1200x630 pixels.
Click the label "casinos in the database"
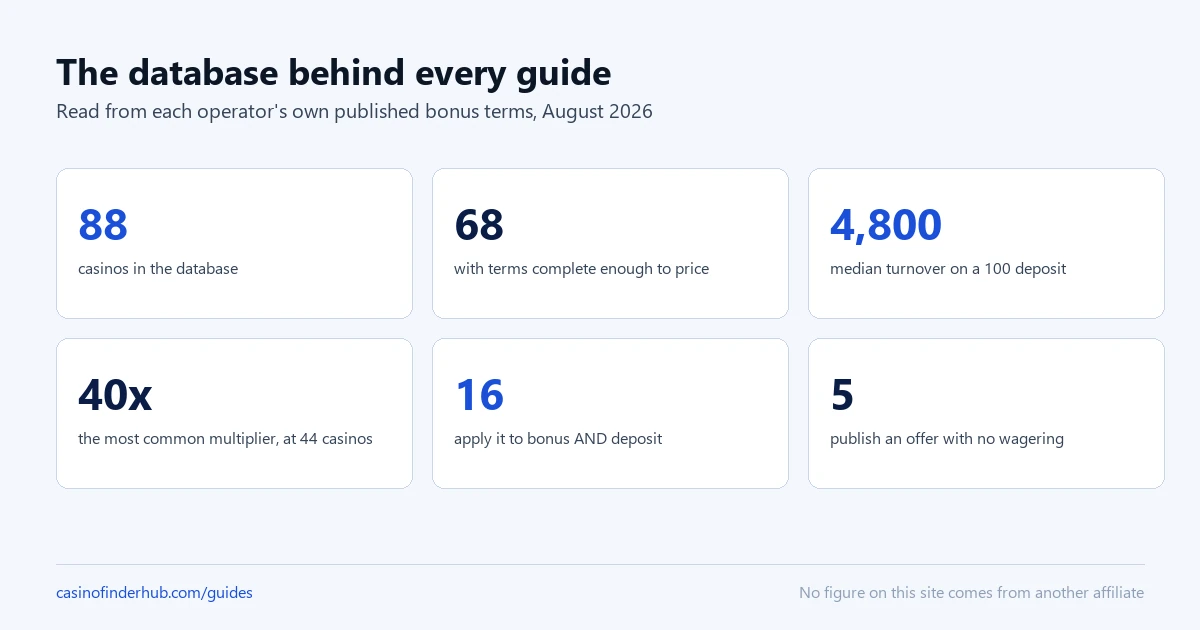[x=158, y=269]
